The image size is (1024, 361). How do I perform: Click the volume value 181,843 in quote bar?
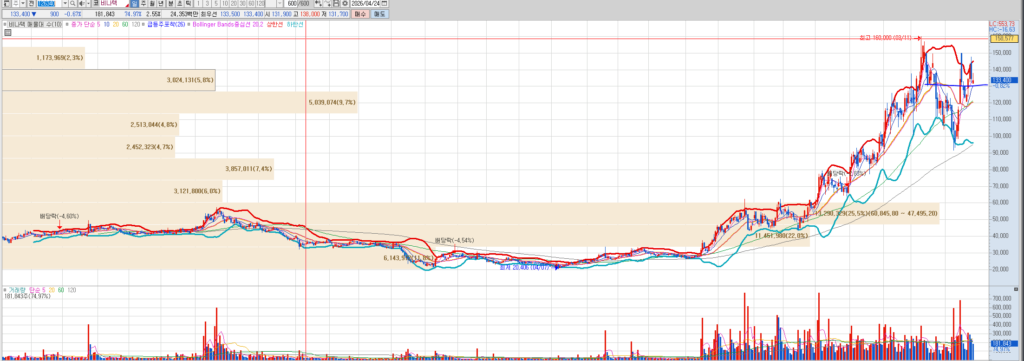104,14
